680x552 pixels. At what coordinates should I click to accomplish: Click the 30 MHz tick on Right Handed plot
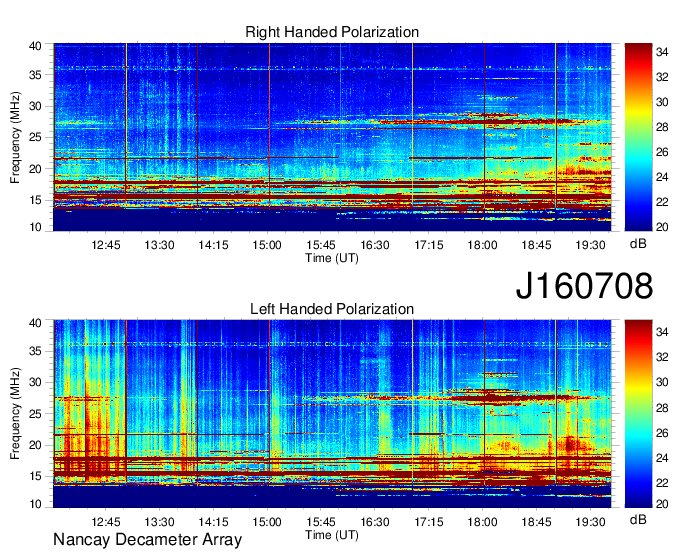point(35,106)
